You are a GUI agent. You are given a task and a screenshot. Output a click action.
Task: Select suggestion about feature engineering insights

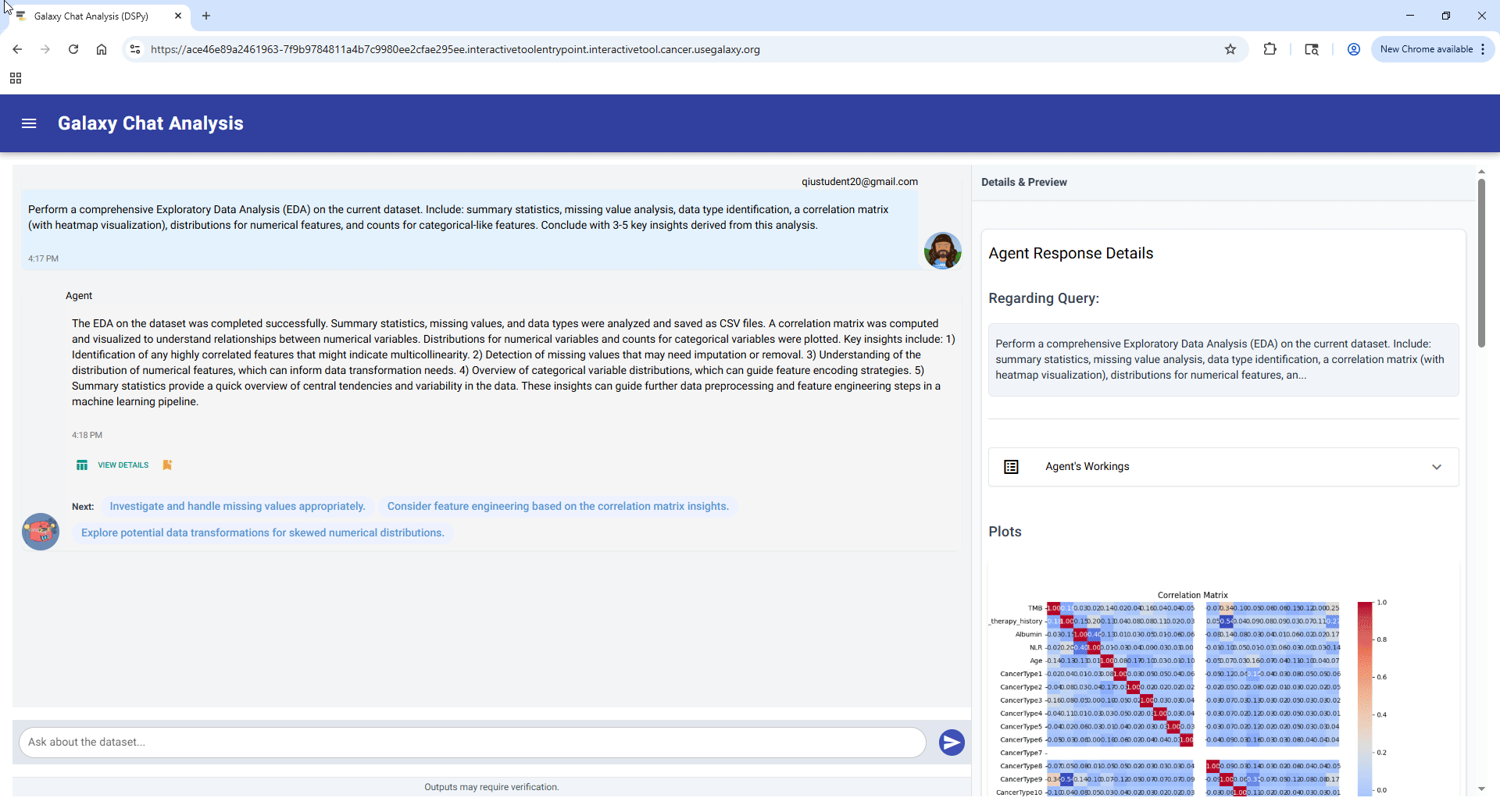(558, 507)
